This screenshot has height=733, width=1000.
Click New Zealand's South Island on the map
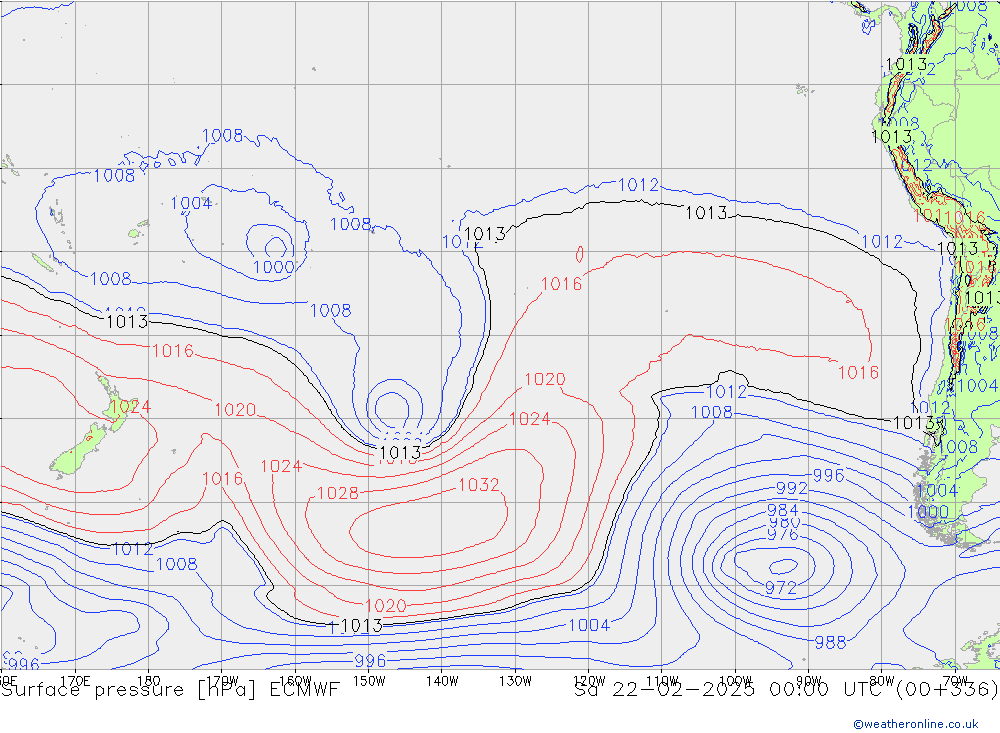tap(77, 452)
